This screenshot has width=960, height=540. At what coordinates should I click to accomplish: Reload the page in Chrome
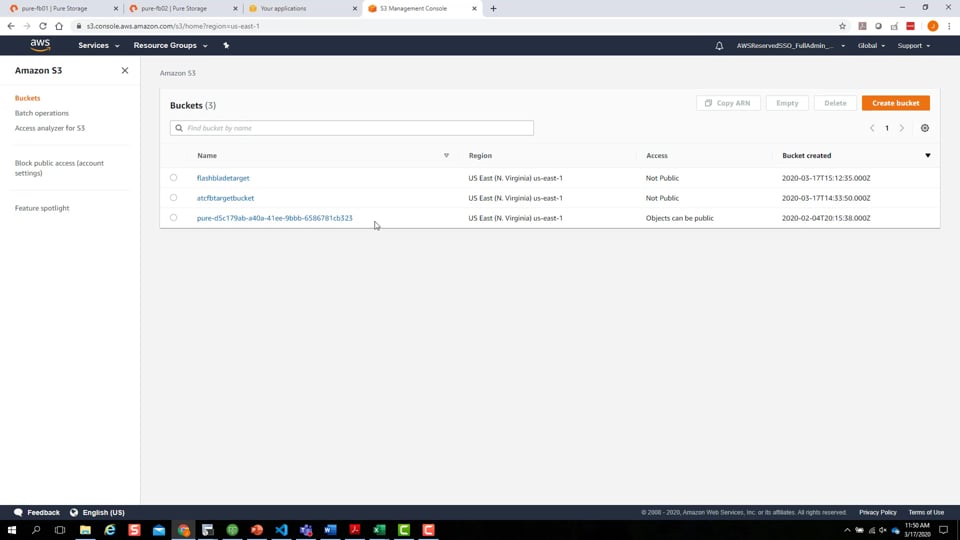[x=43, y=26]
